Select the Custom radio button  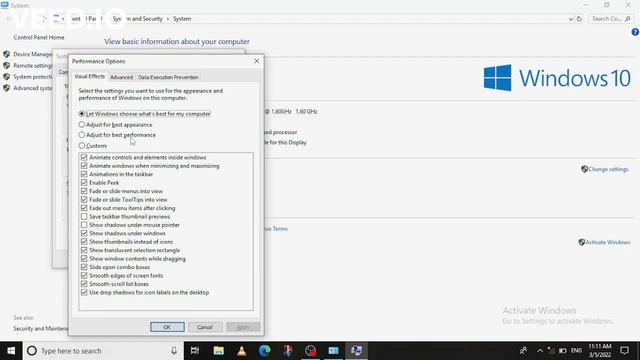82,145
